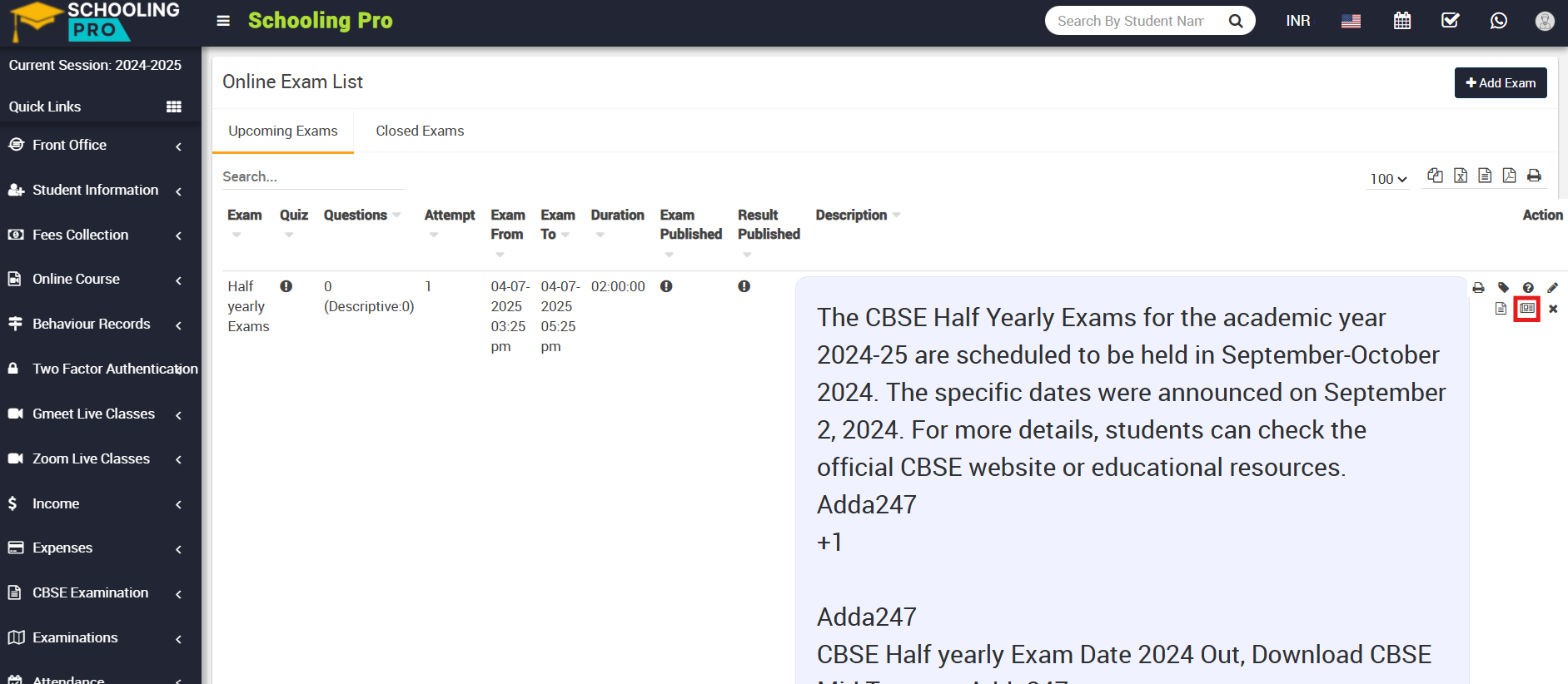Screen dimensions: 1568x684
Task: Click the Schooling Pro header title
Action: (x=321, y=21)
